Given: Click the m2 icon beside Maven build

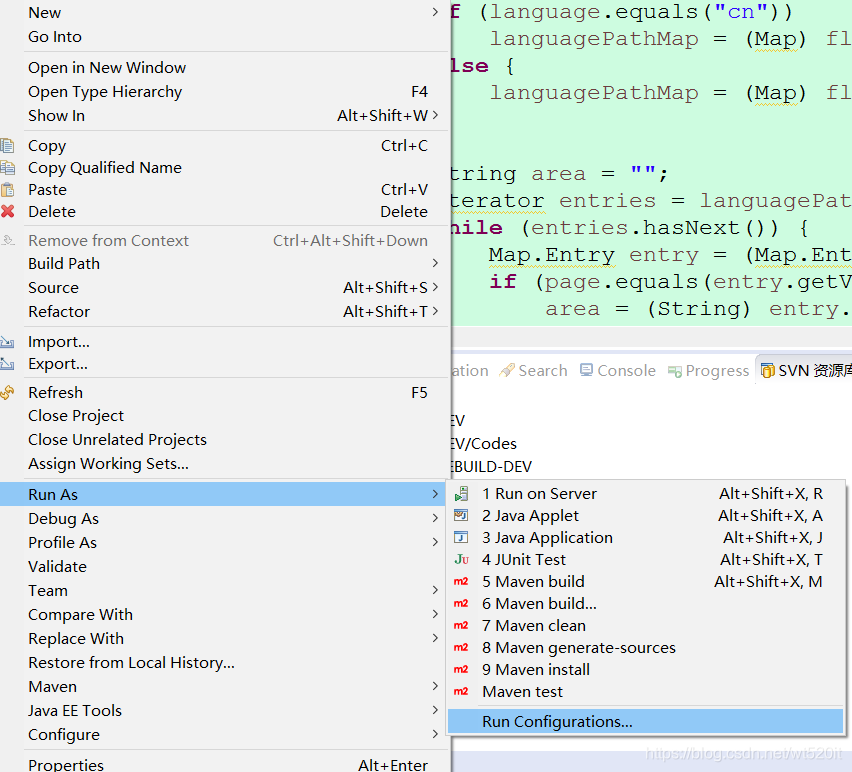Looking at the screenshot, I should click(461, 581).
